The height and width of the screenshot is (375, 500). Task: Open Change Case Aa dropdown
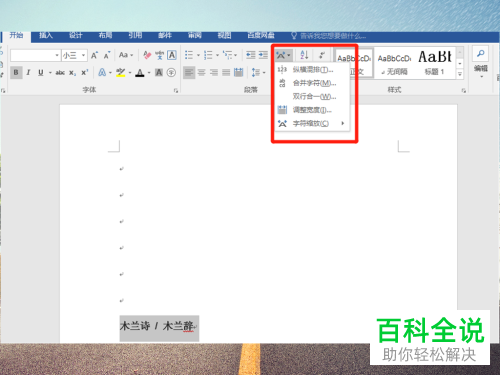126,55
